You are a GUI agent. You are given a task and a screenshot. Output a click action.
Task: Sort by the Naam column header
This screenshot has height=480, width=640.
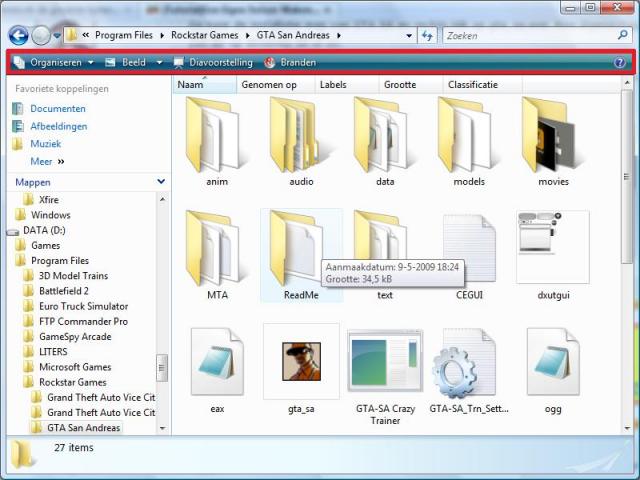205,84
